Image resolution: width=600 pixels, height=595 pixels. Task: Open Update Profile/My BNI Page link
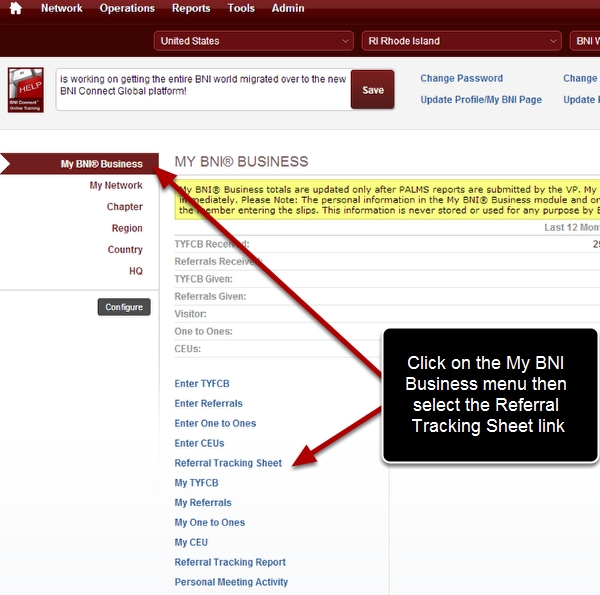click(x=481, y=100)
